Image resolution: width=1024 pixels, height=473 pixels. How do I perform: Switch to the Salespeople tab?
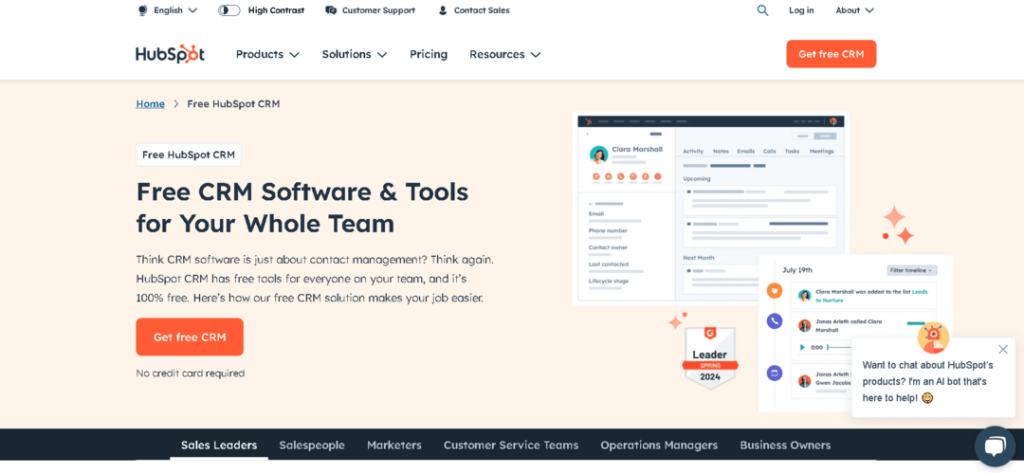pyautogui.click(x=312, y=445)
